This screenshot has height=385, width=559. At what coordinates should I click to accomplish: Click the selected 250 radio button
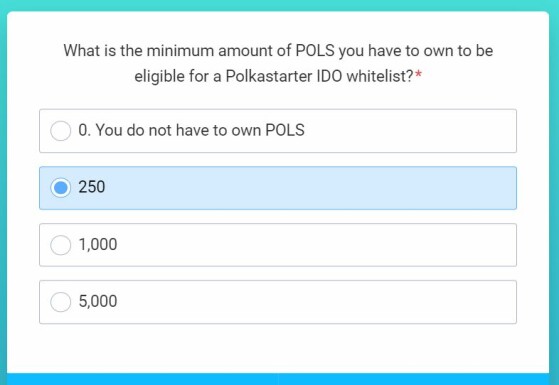[x=60, y=188]
